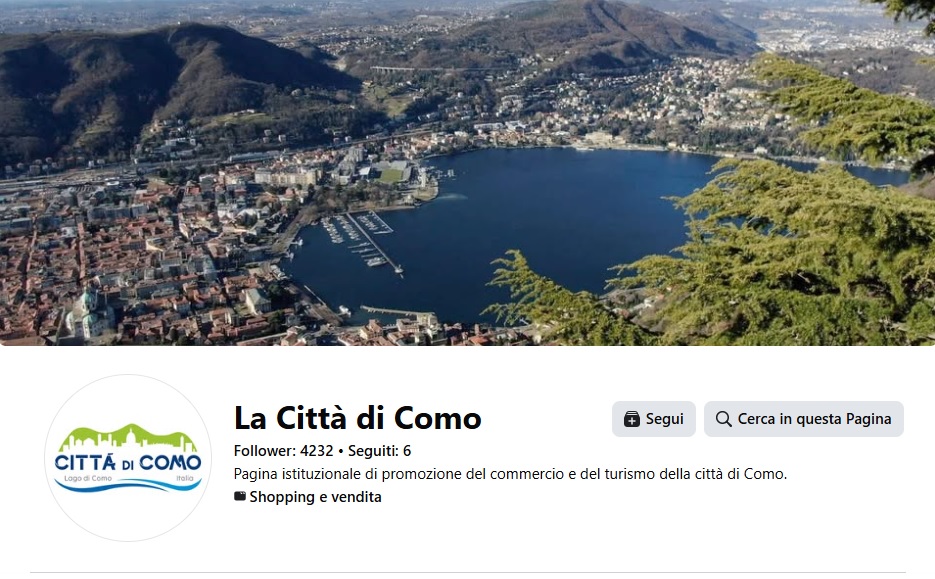The image size is (935, 579).
Task: Open the Follower: 4232 list
Action: 284,451
